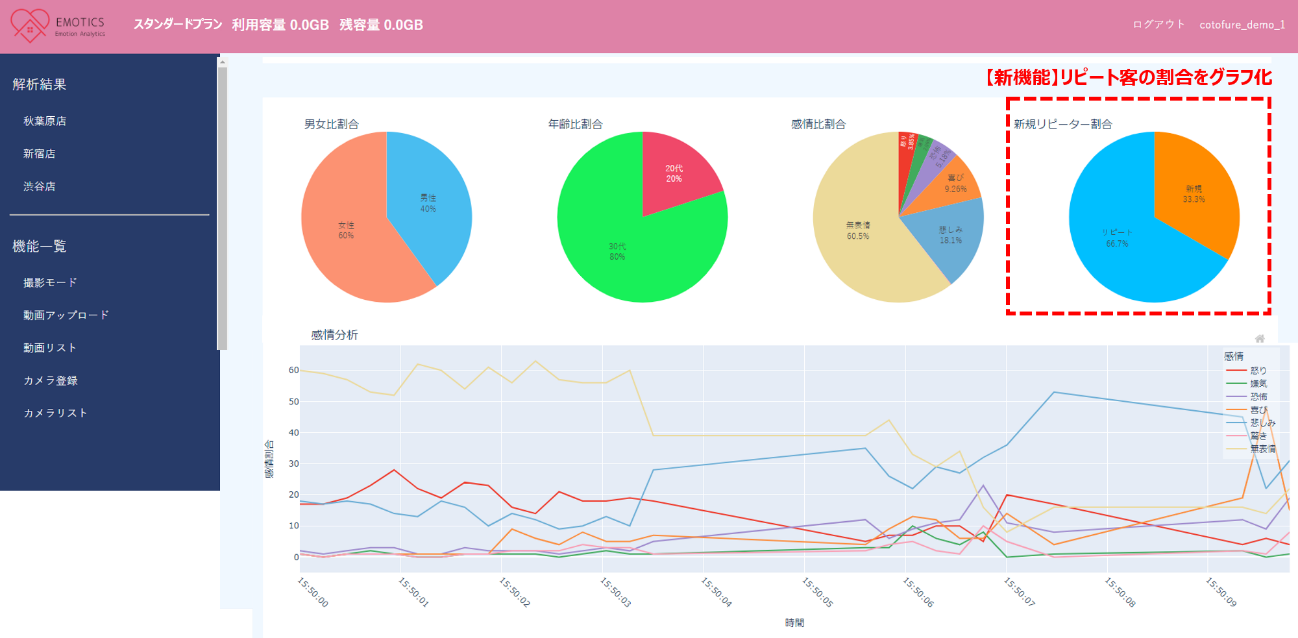Open カメラ登録 page
Image resolution: width=1298 pixels, height=638 pixels.
click(x=50, y=381)
